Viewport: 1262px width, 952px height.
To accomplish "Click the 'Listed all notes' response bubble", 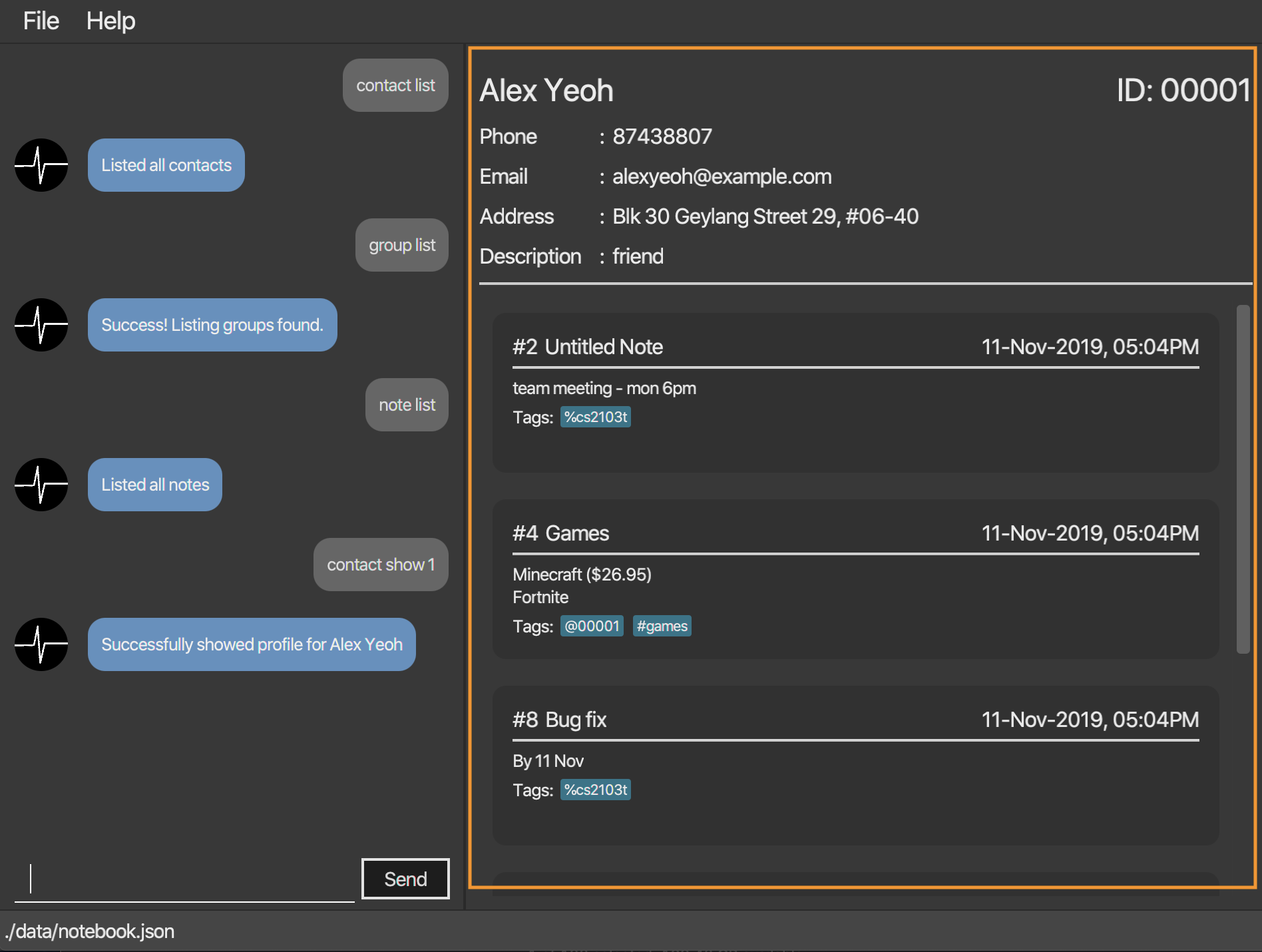I will pyautogui.click(x=155, y=485).
